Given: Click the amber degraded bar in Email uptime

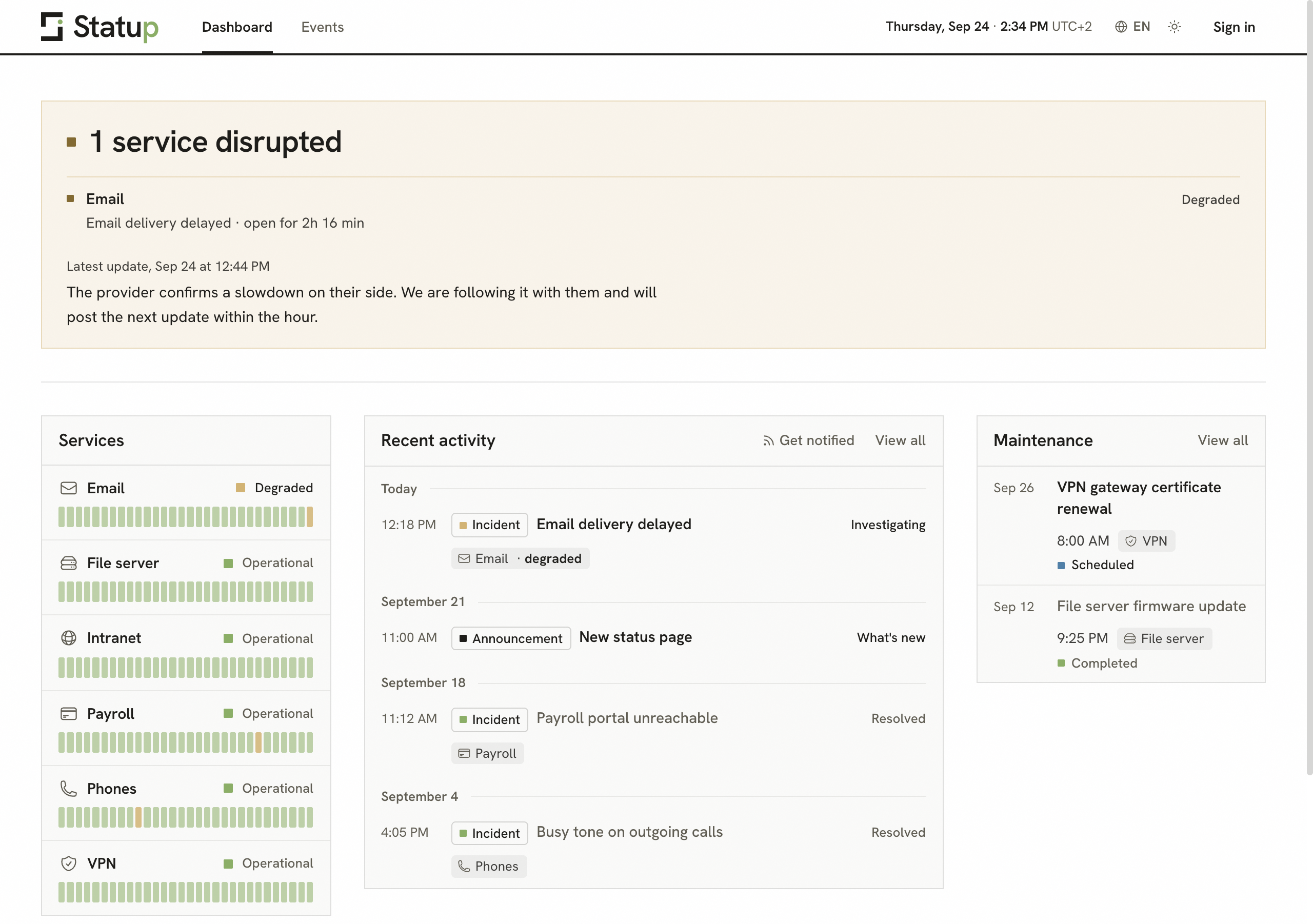Looking at the screenshot, I should pyautogui.click(x=309, y=517).
